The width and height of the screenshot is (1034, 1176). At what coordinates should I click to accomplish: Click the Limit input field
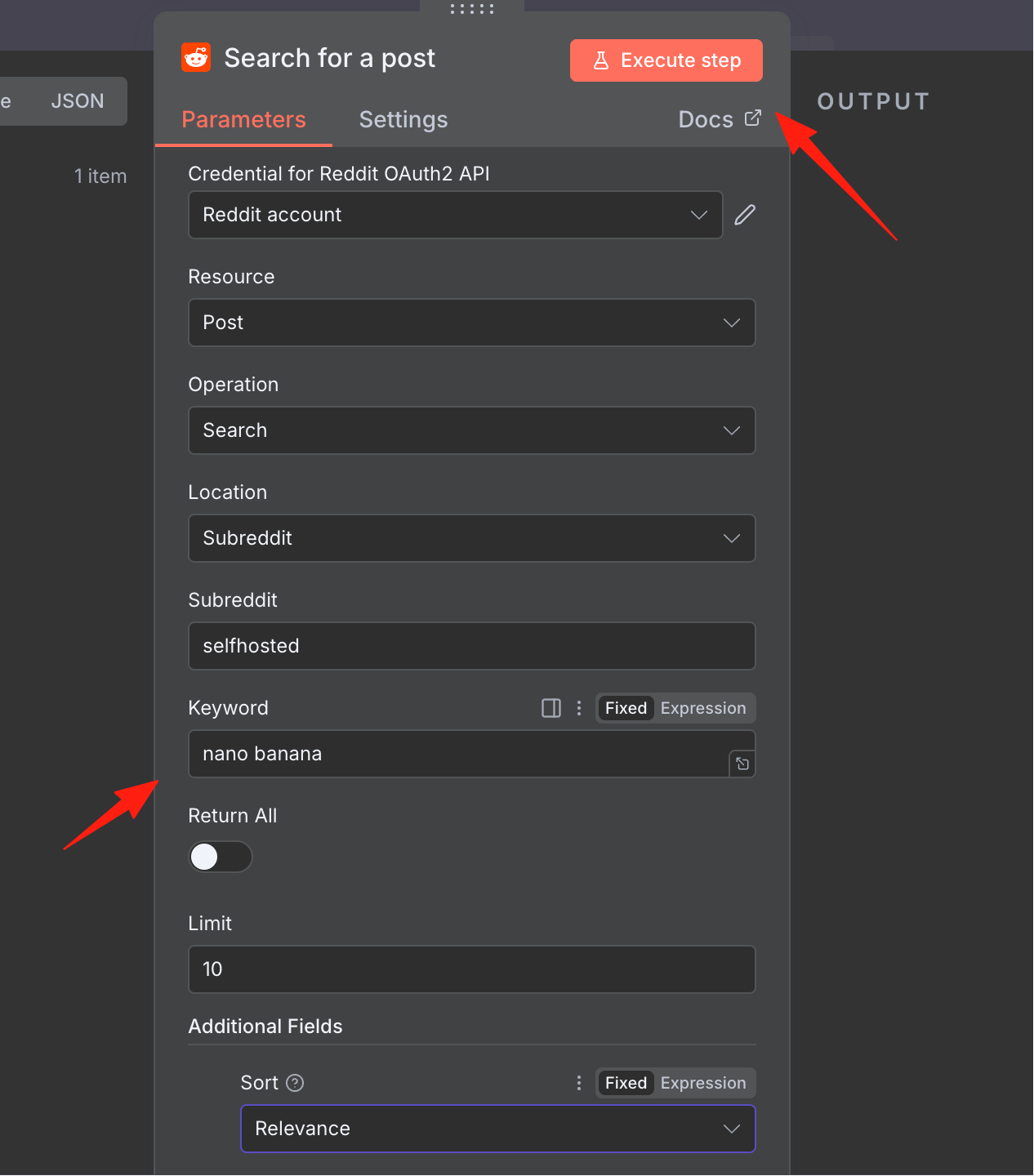tap(472, 969)
